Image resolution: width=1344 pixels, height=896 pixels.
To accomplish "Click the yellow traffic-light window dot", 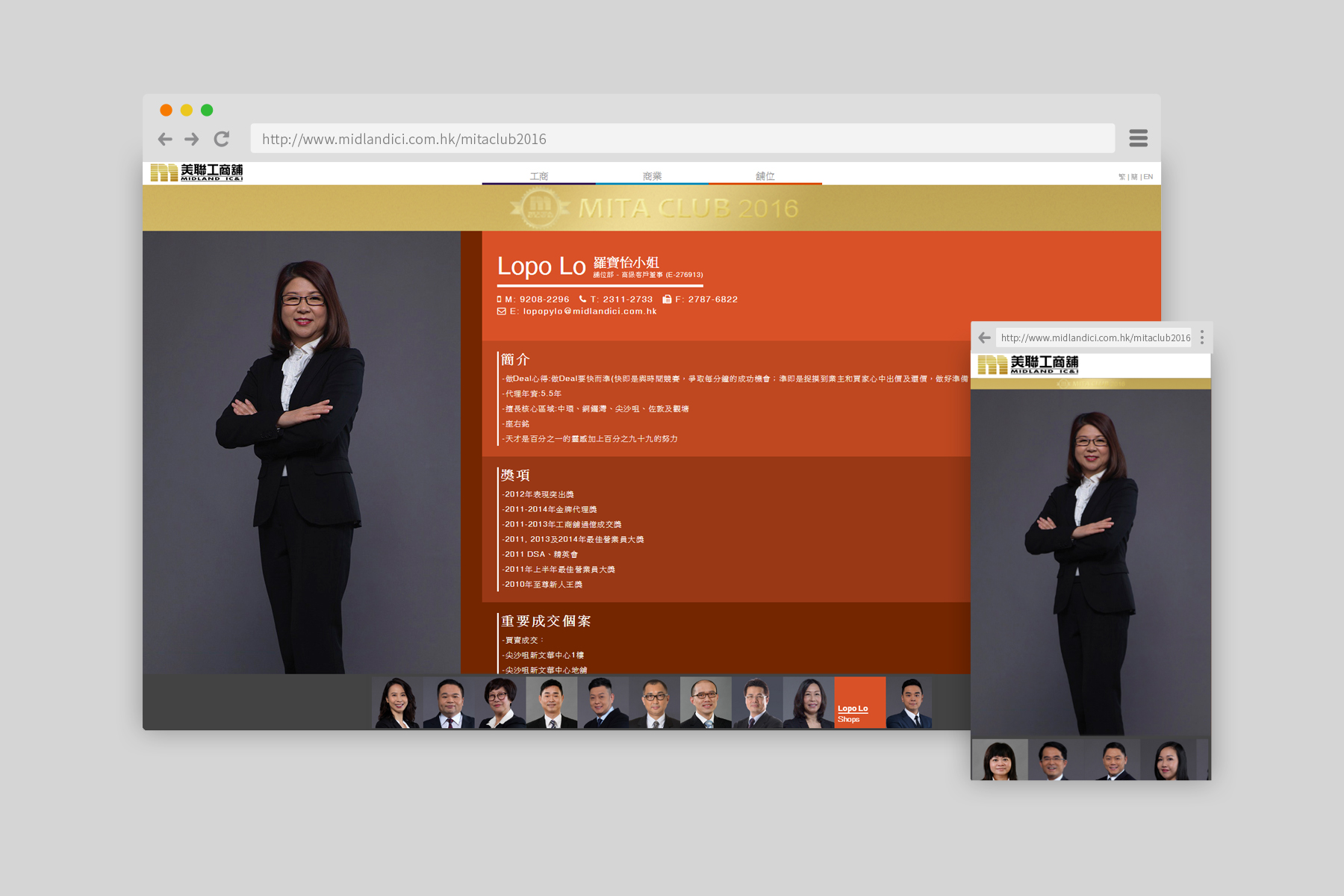I will tap(187, 111).
